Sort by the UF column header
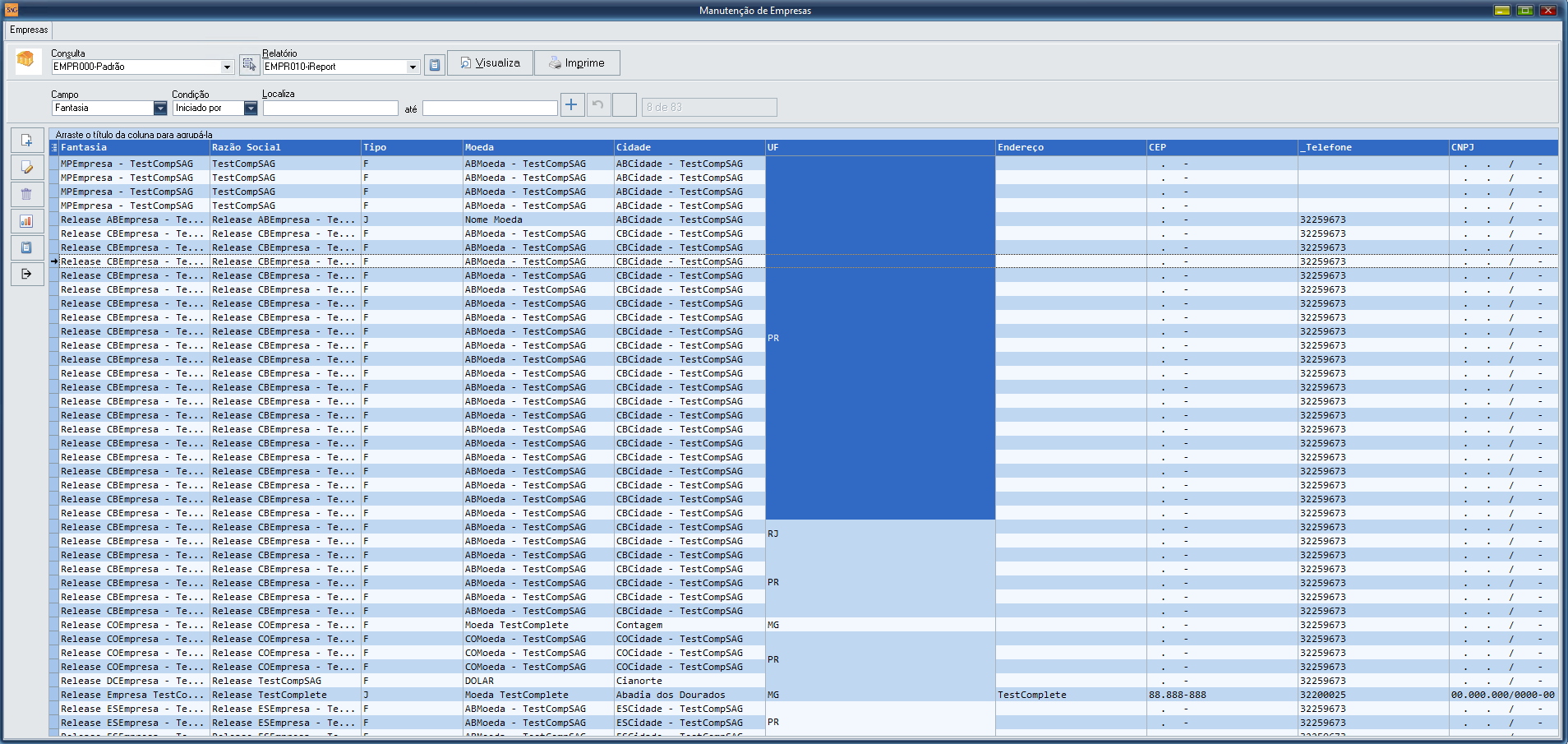The width and height of the screenshot is (1568, 744). pos(881,148)
